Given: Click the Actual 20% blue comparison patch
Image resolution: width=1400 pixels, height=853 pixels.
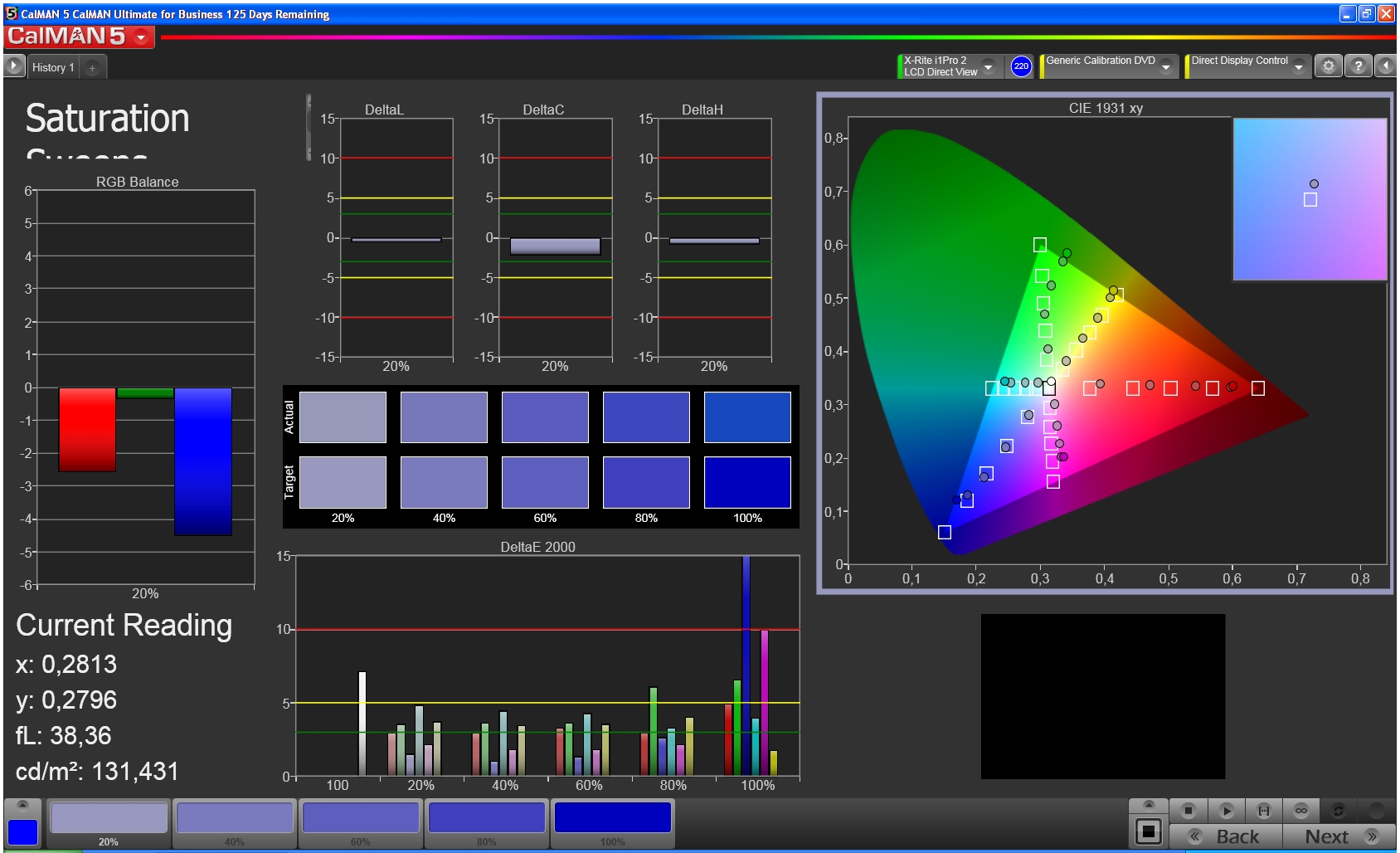Looking at the screenshot, I should [x=343, y=417].
